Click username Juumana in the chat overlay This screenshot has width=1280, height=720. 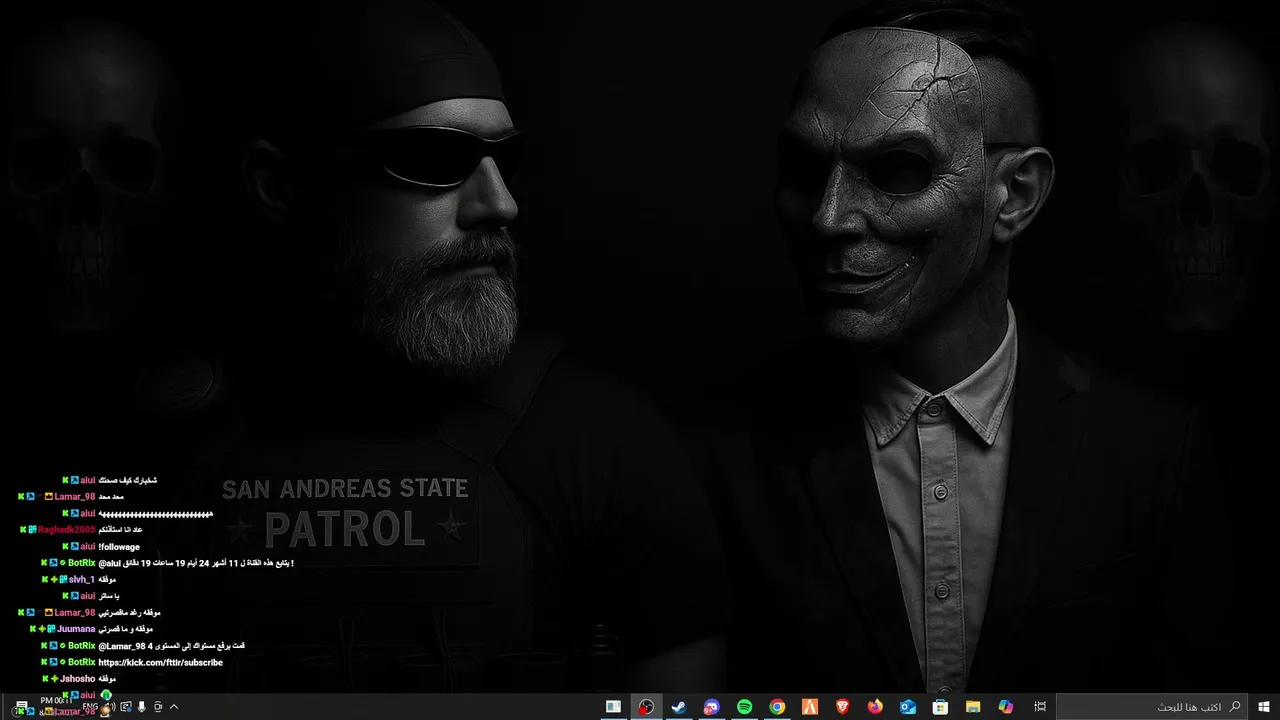[x=76, y=629]
